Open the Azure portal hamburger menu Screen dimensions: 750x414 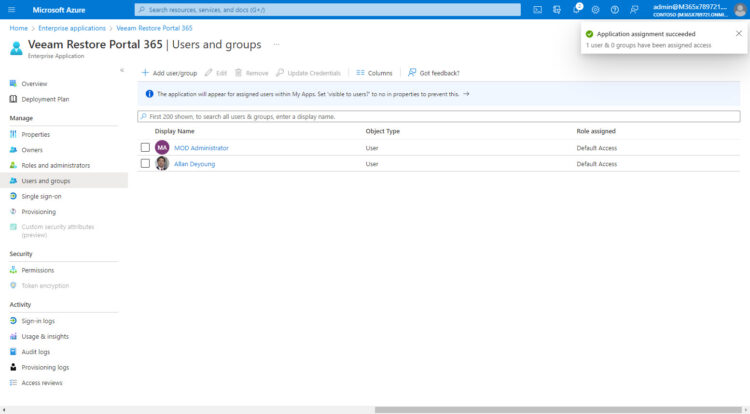(x=11, y=10)
